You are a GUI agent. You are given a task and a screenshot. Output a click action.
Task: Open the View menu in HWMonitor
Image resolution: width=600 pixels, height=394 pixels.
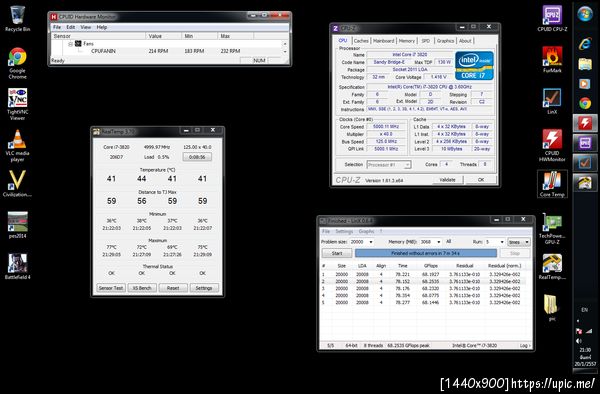coord(85,27)
